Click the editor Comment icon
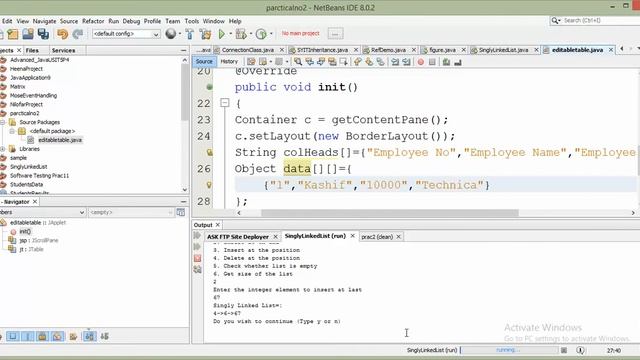This screenshot has height=360, width=640. point(446,62)
